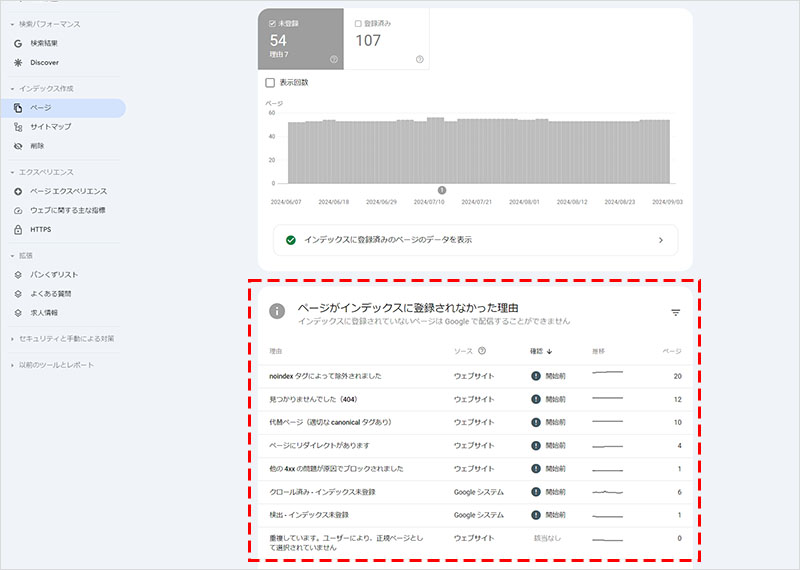Click the help icon in 未登録 card
Image resolution: width=800 pixels, height=570 pixels.
pyautogui.click(x=333, y=59)
